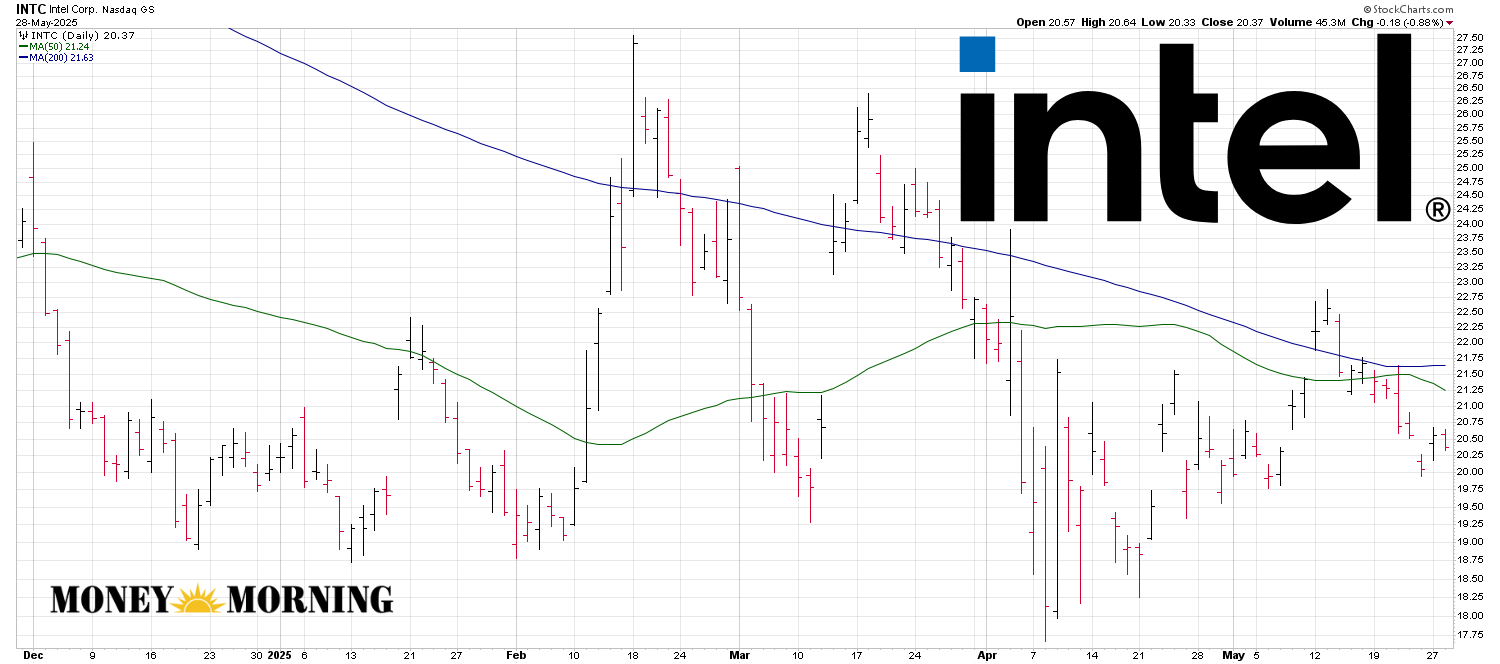Click the 2025 year marker on axis

tap(280, 655)
